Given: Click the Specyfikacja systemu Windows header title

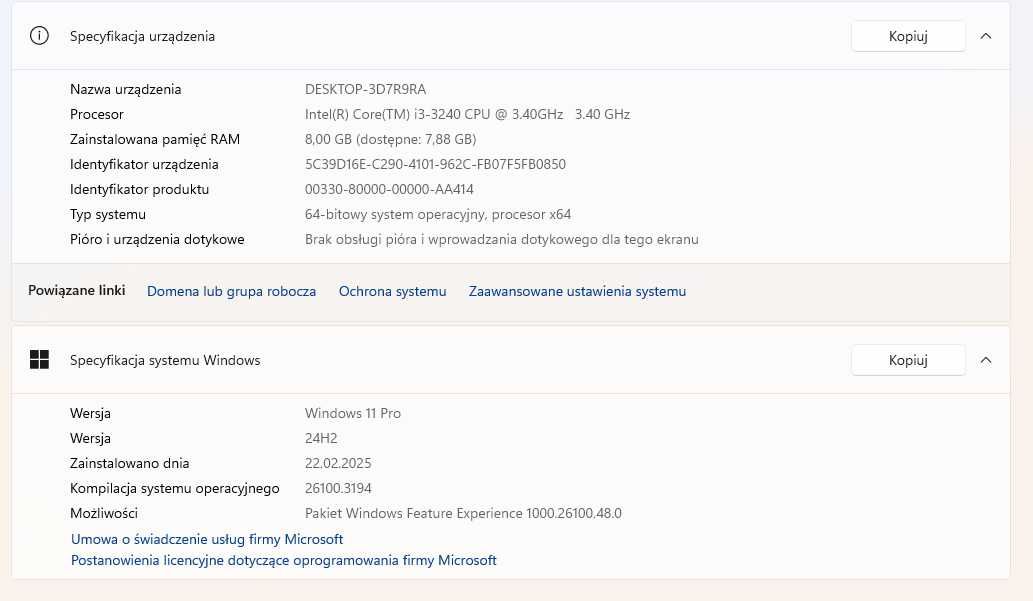Looking at the screenshot, I should [x=165, y=360].
